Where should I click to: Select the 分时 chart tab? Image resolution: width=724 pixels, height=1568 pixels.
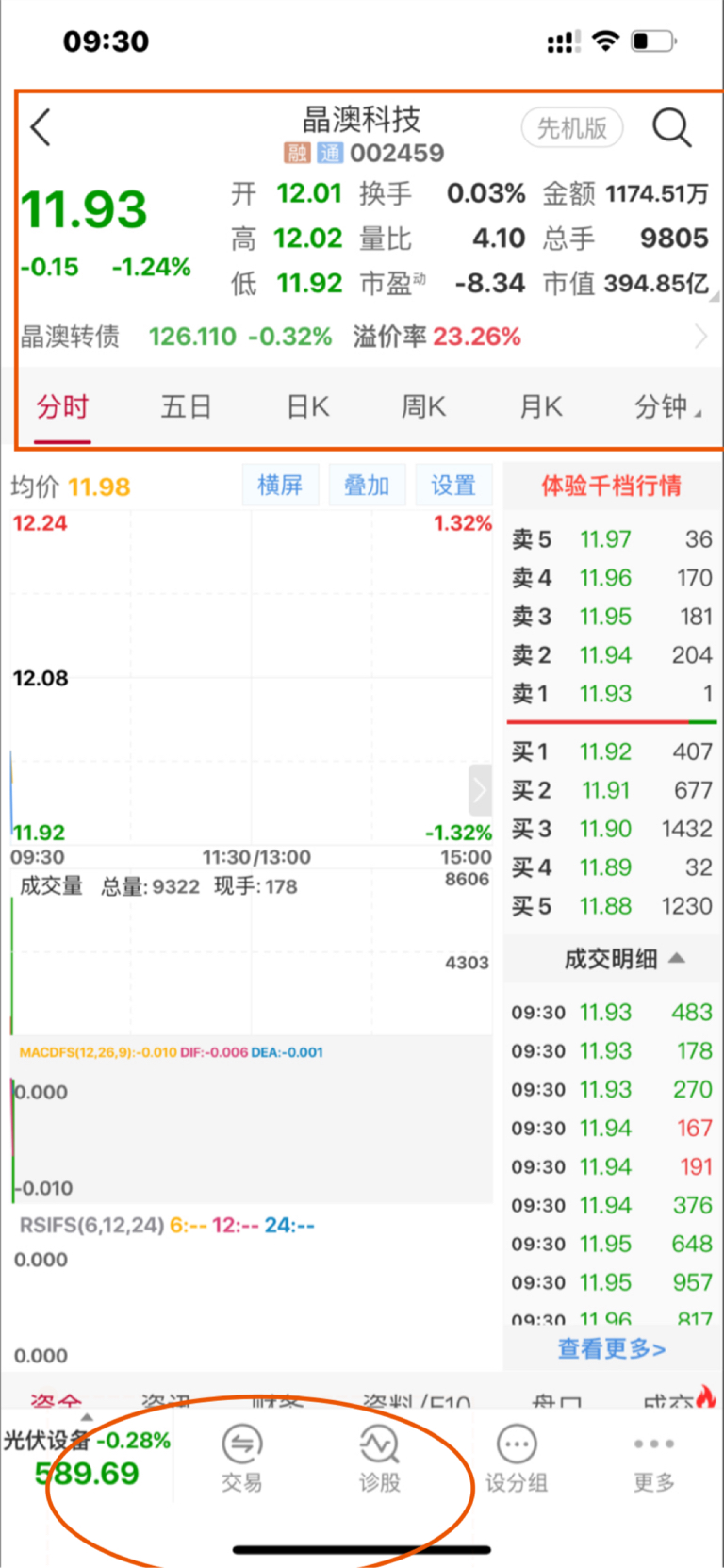click(62, 407)
